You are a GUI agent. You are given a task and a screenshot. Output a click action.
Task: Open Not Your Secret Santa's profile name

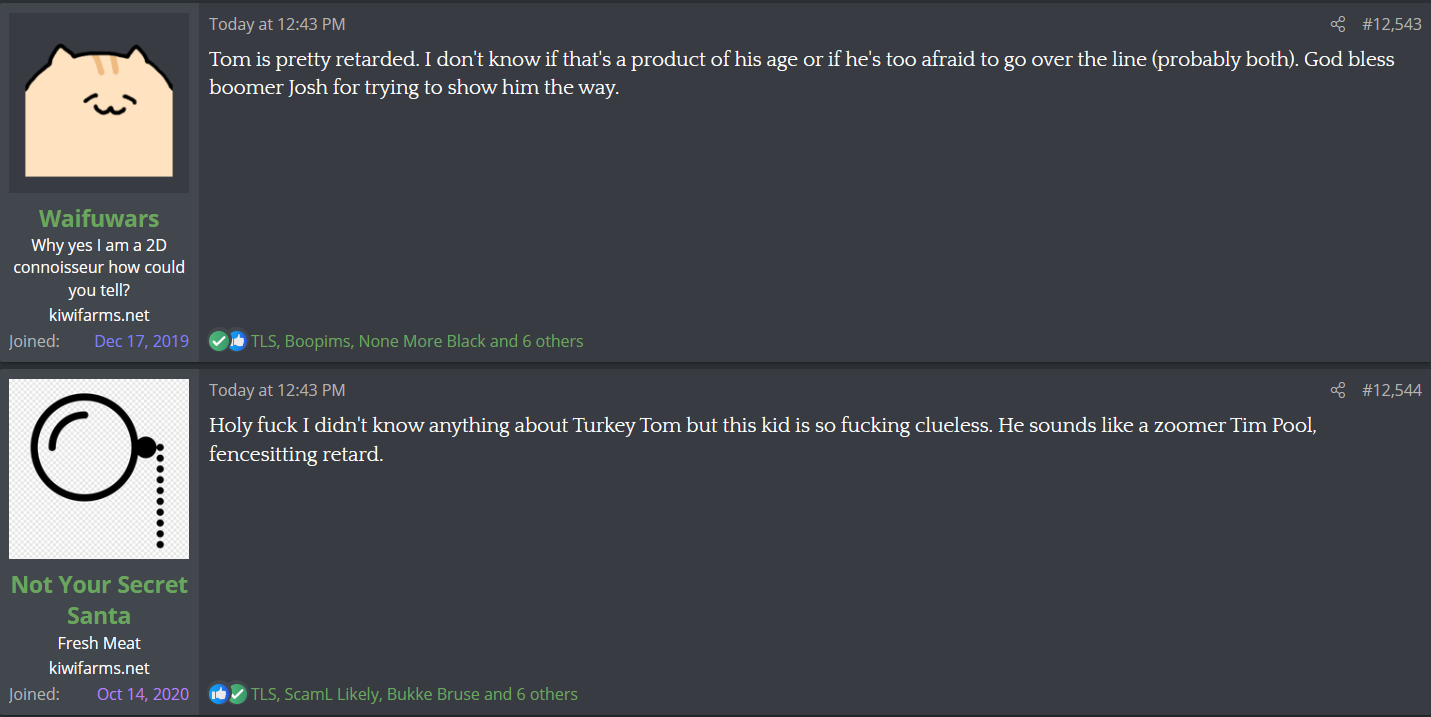point(99,599)
